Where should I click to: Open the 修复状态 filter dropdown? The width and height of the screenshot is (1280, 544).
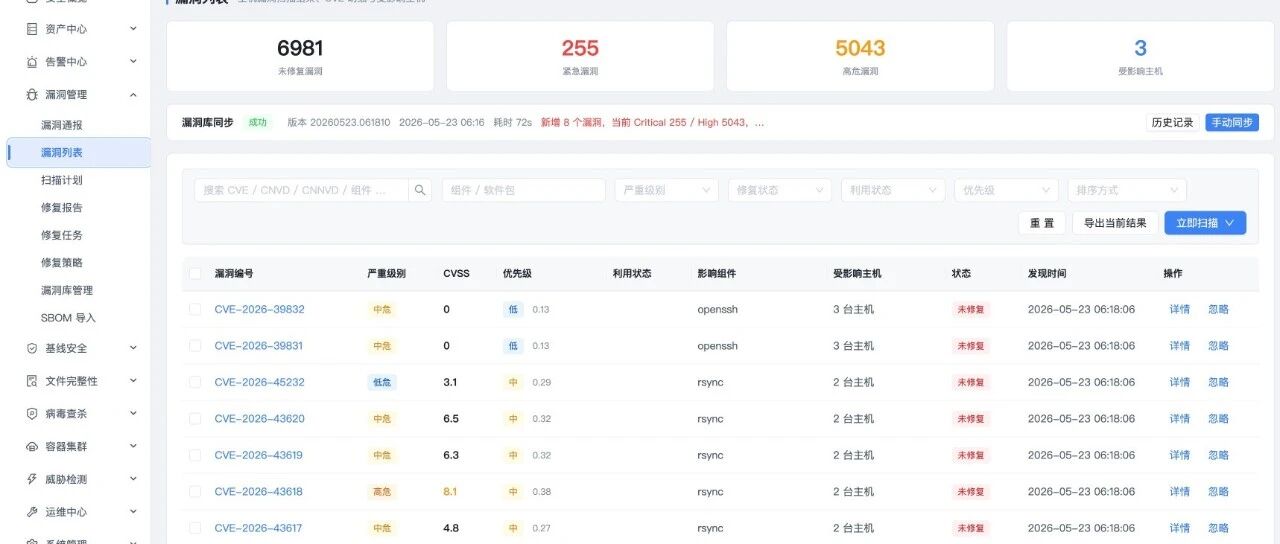779,190
